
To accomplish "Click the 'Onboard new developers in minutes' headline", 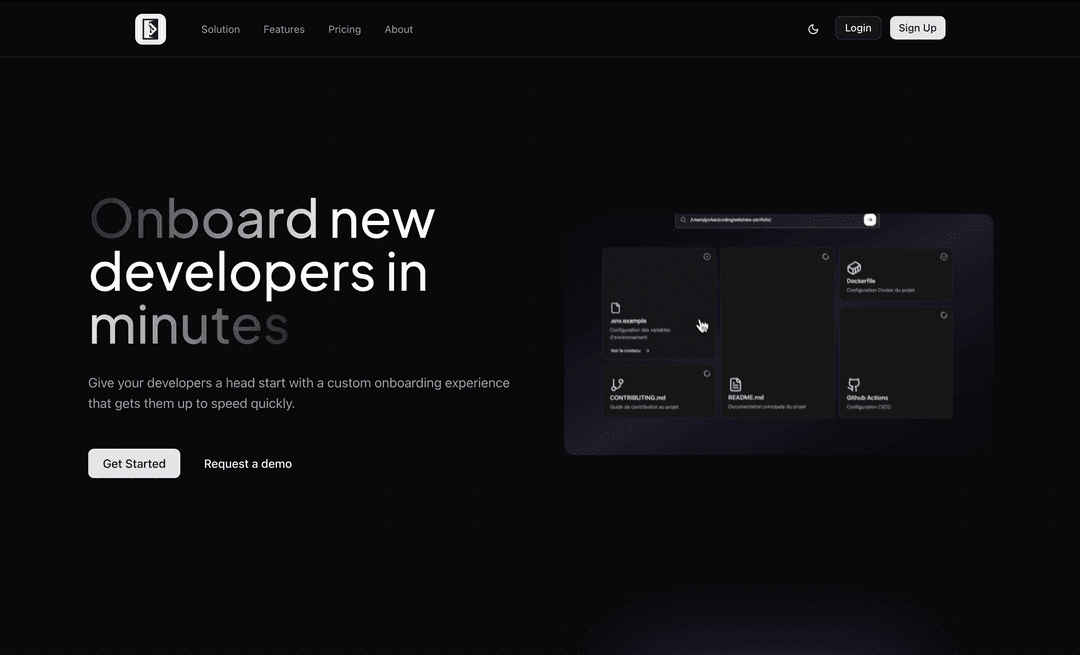I will (262, 272).
